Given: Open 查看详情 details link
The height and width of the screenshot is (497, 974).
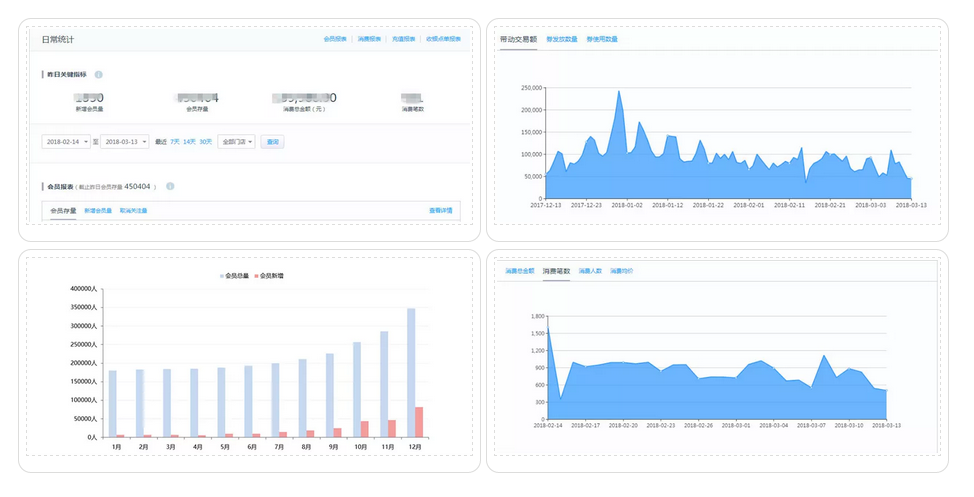Looking at the screenshot, I should click(440, 211).
